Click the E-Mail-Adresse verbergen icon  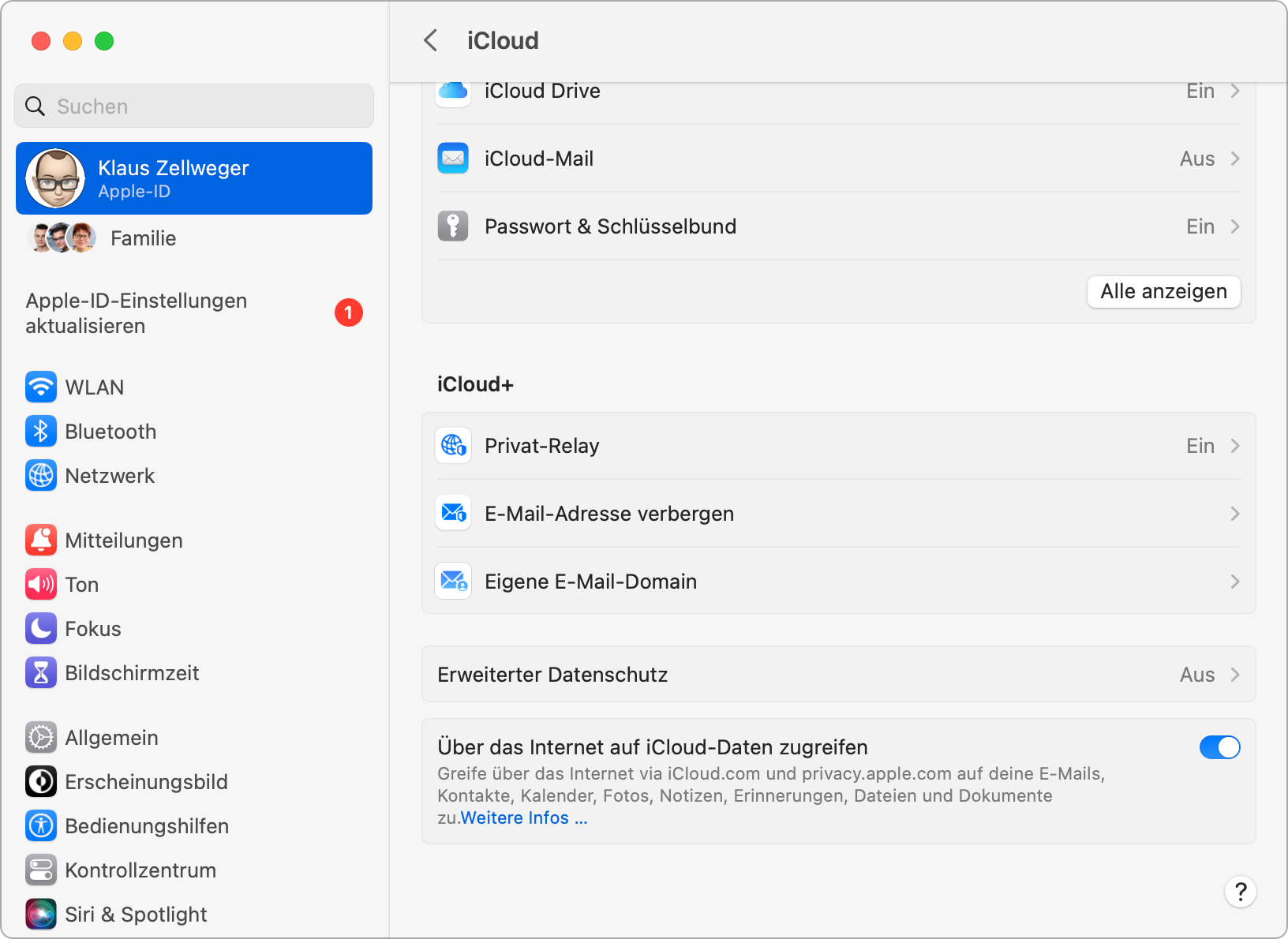453,514
